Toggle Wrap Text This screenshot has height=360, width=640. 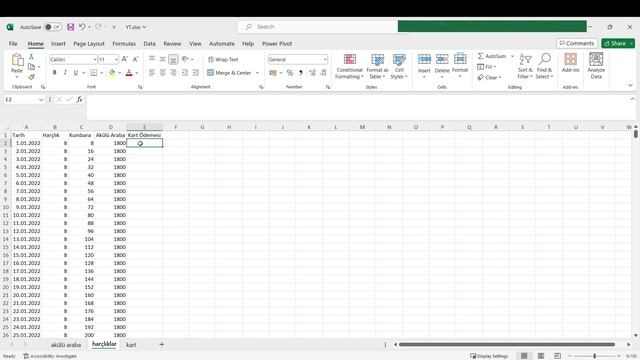pyautogui.click(x=223, y=60)
